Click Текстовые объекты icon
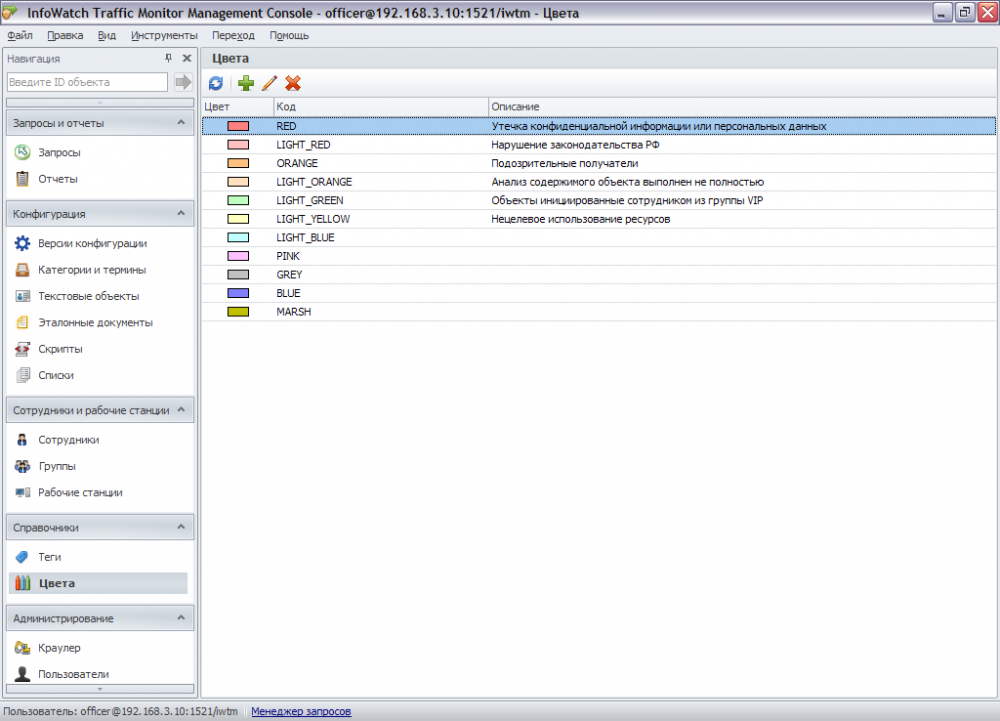Image resolution: width=1000 pixels, height=721 pixels. point(22,296)
